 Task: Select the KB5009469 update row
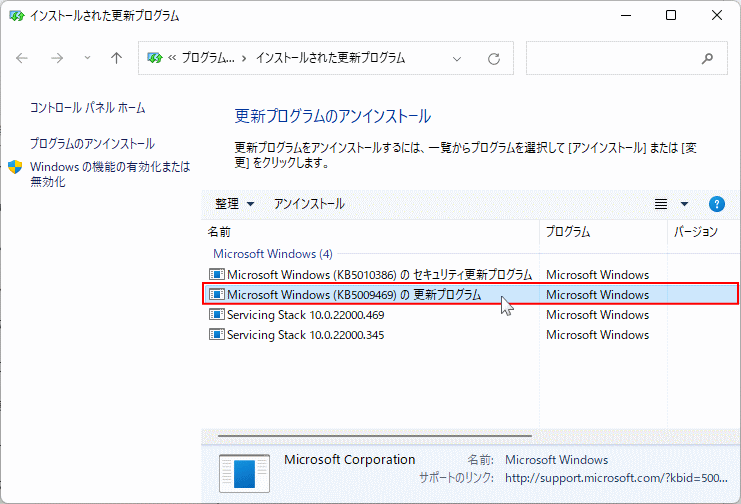pos(470,294)
